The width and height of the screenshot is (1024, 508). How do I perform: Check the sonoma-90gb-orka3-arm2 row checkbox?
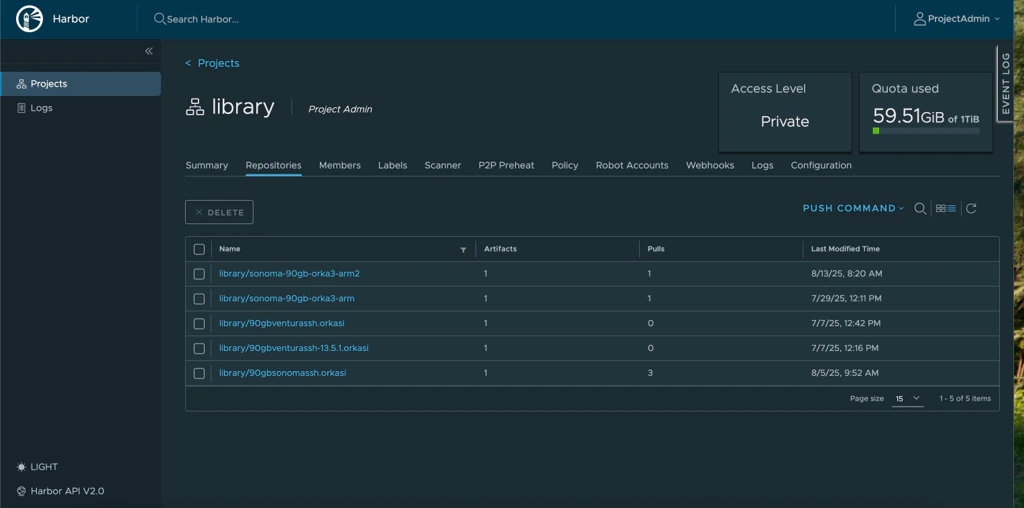click(199, 274)
